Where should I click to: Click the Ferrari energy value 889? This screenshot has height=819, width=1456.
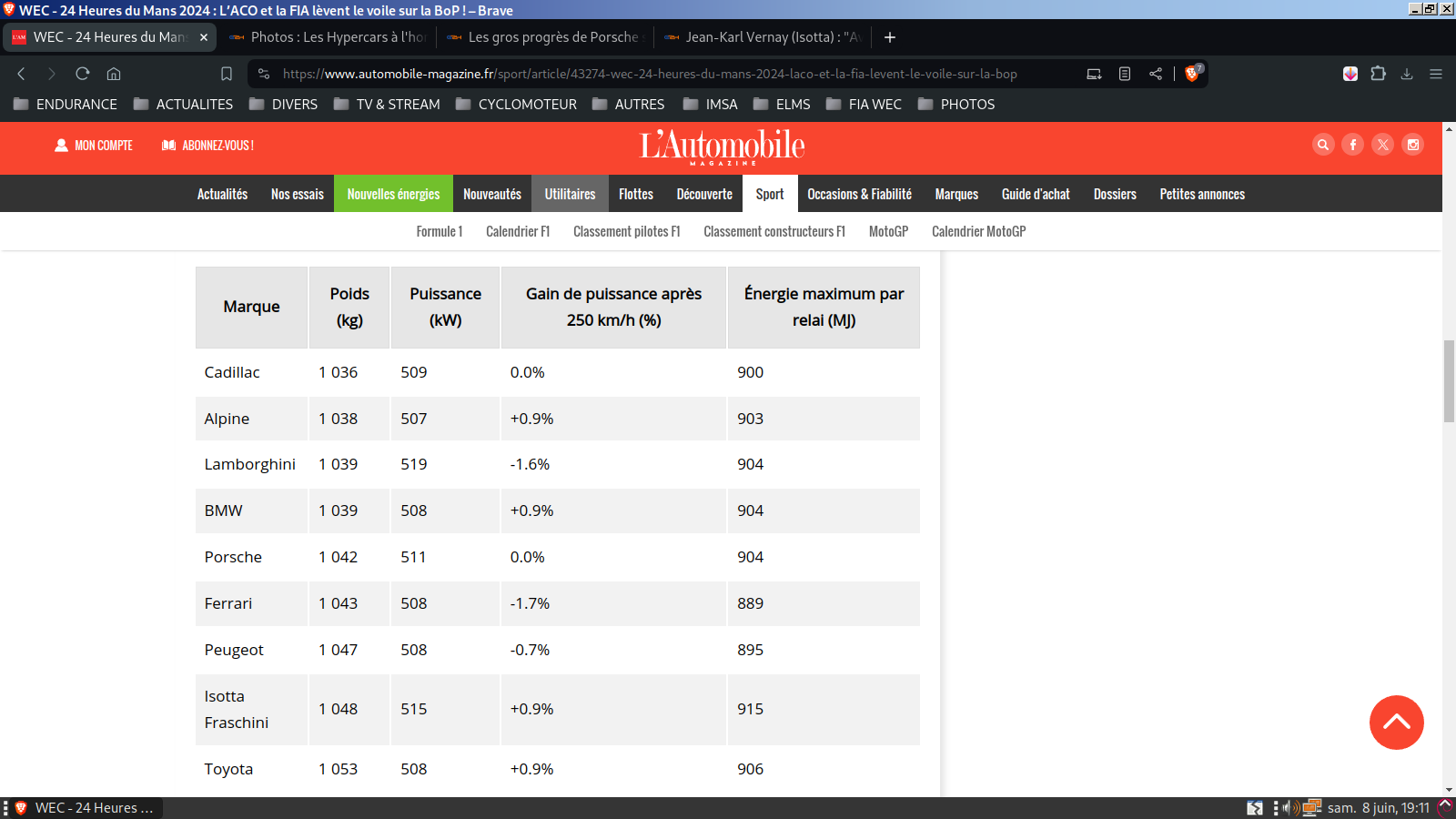click(x=751, y=603)
